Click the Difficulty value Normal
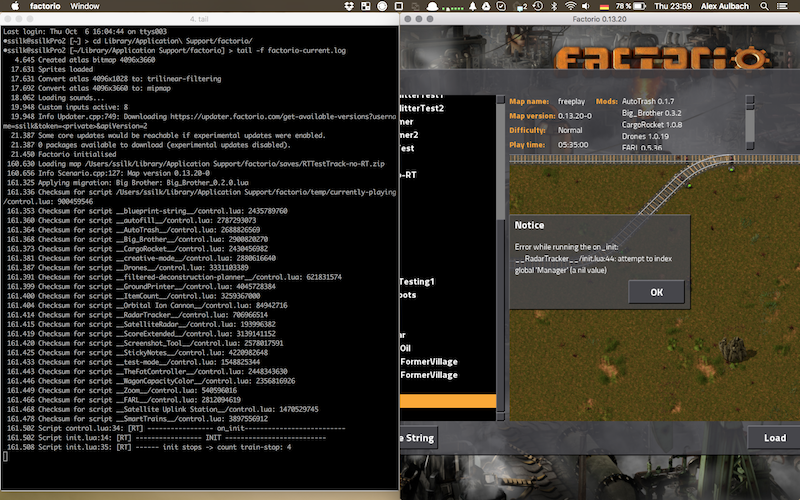Viewport: 800px width, 500px height. [570, 130]
